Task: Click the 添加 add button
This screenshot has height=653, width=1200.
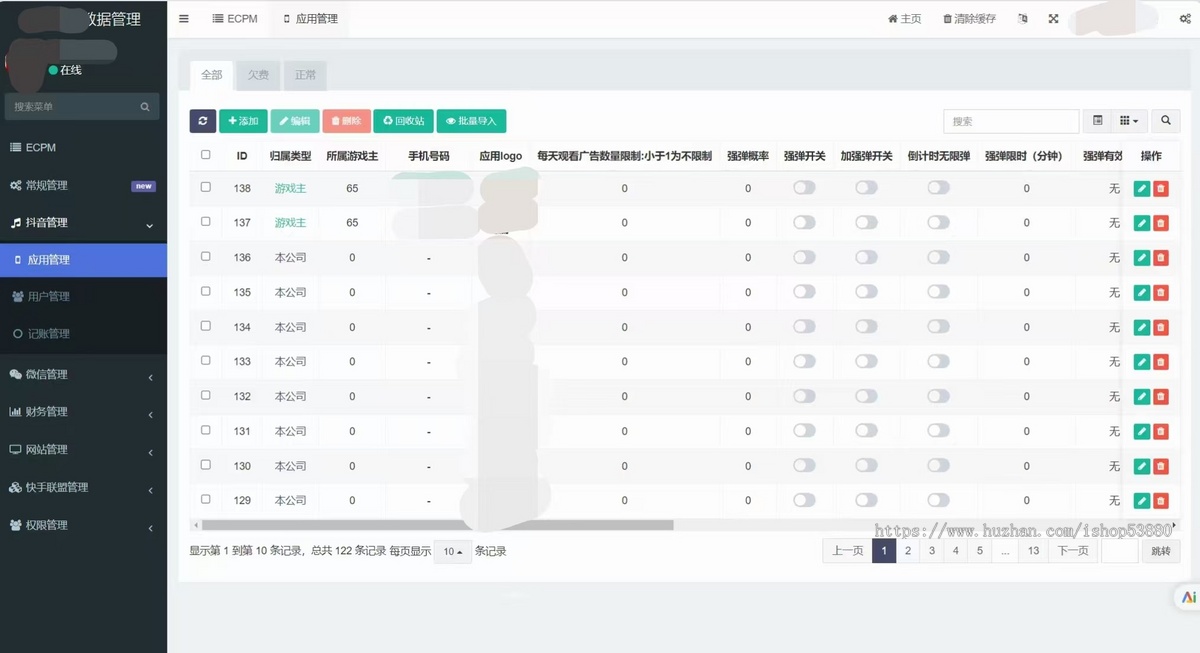Action: click(243, 120)
